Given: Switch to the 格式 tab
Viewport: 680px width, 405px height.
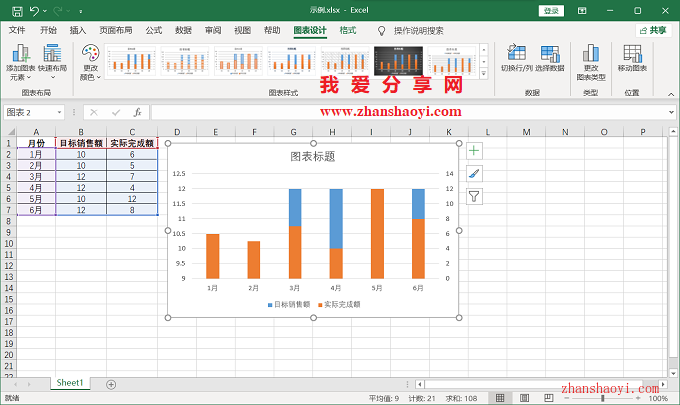Looking at the screenshot, I should tap(348, 30).
